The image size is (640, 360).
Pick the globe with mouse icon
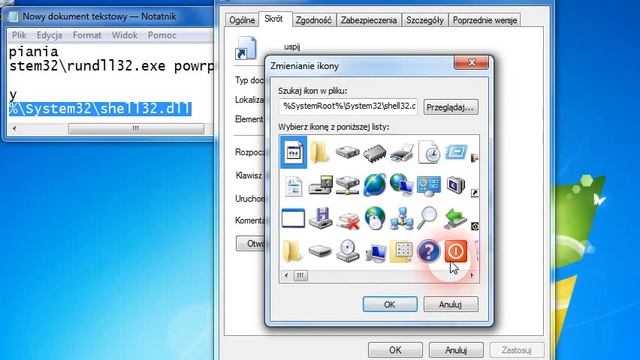tap(374, 218)
